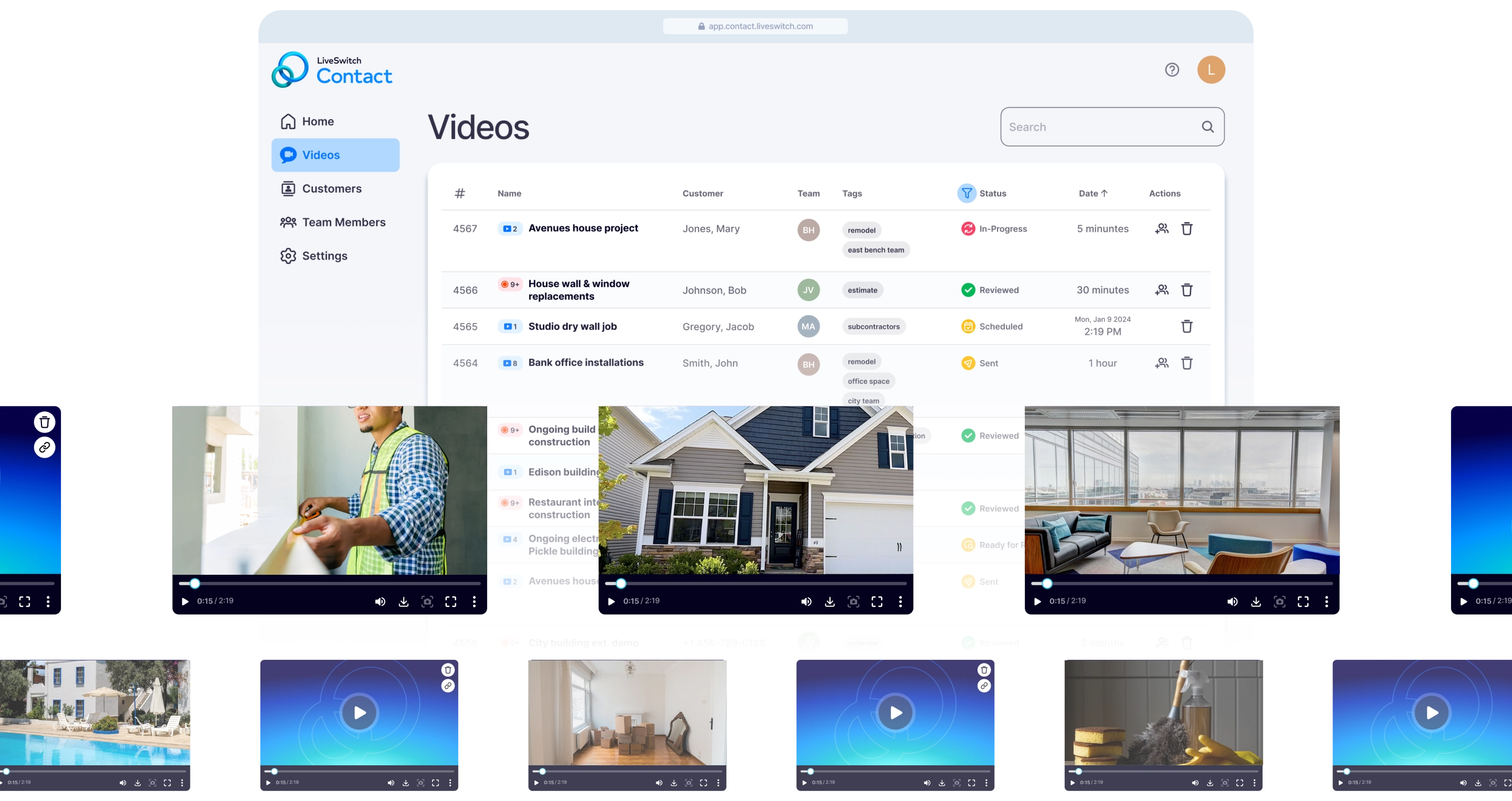Click the download icon on the center house video
This screenshot has width=1512, height=801.
tap(831, 600)
